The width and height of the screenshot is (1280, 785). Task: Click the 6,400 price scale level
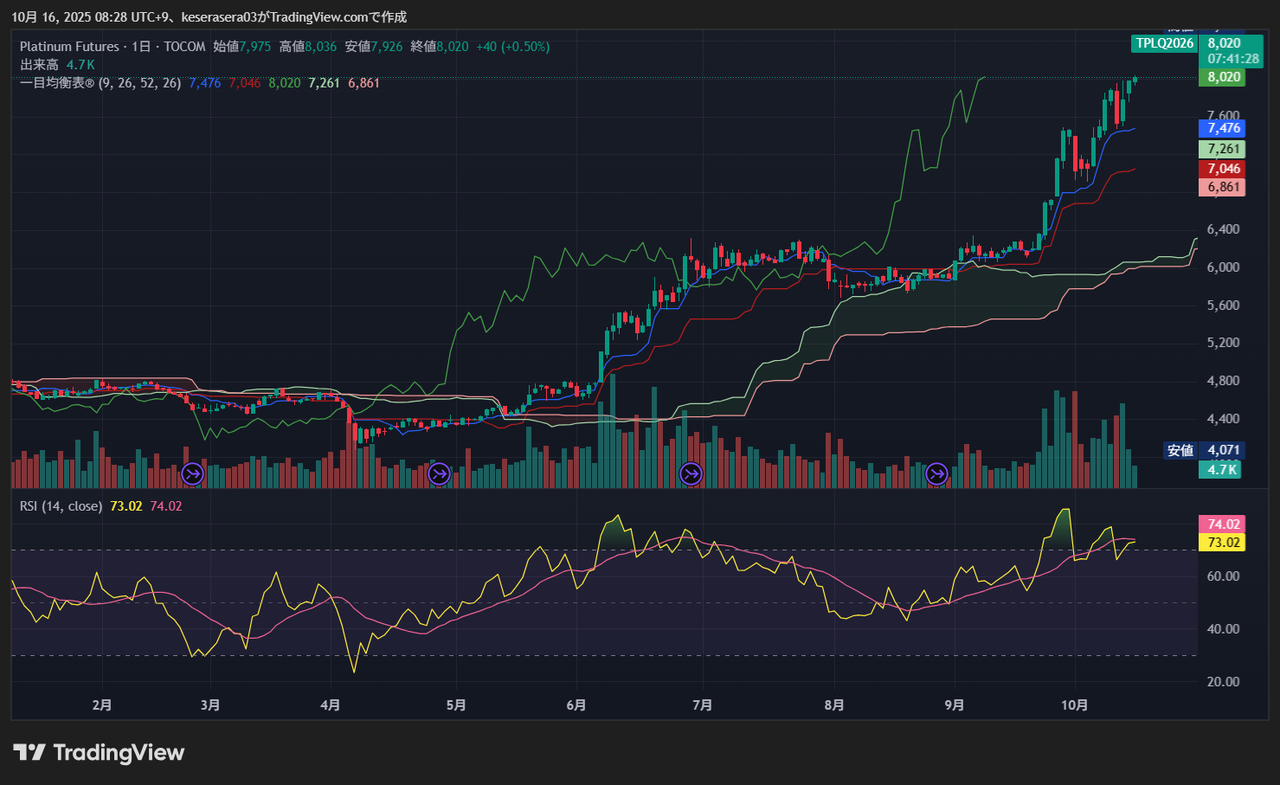(1223, 229)
